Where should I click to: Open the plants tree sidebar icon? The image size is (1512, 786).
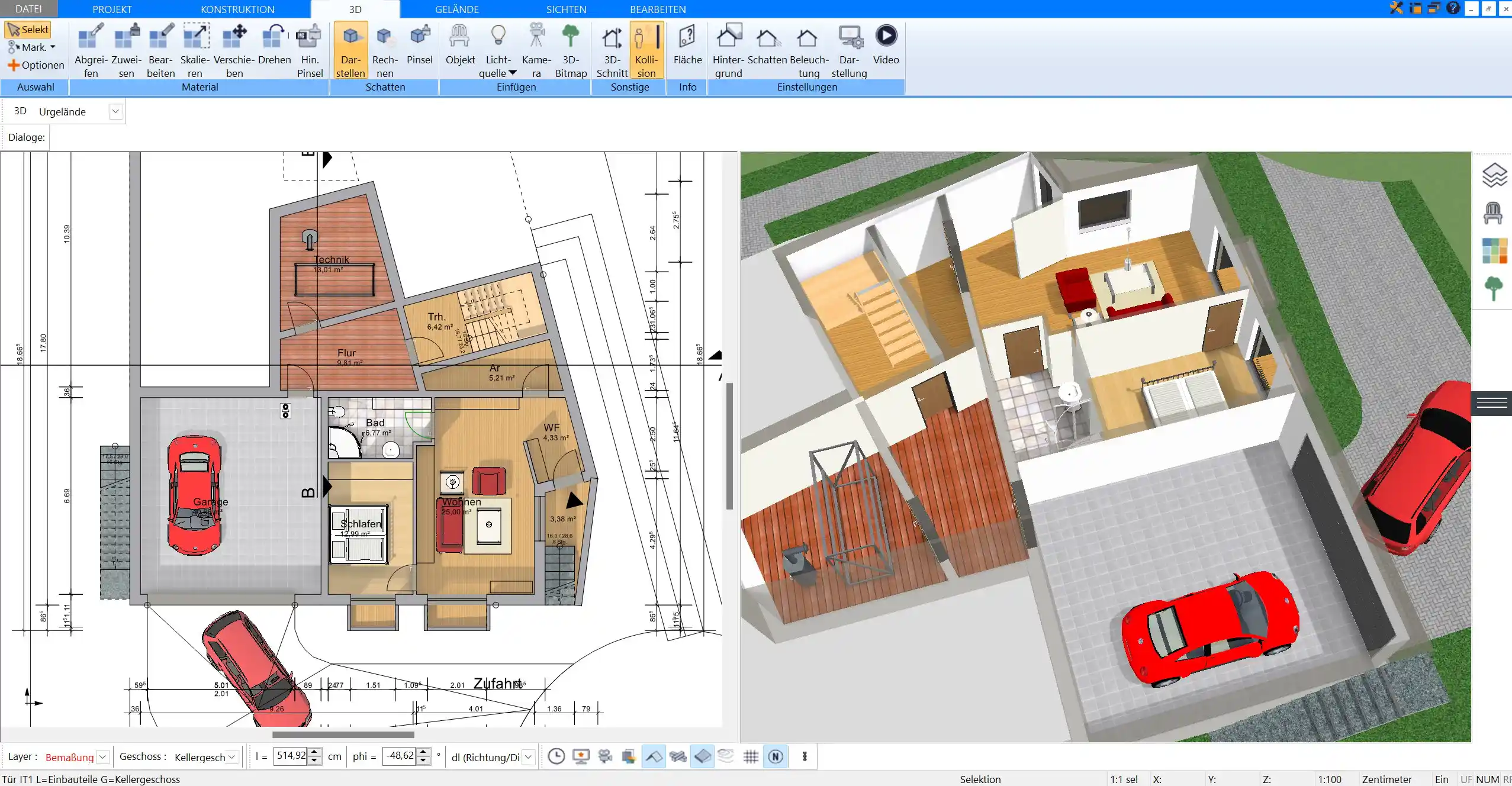[1494, 289]
